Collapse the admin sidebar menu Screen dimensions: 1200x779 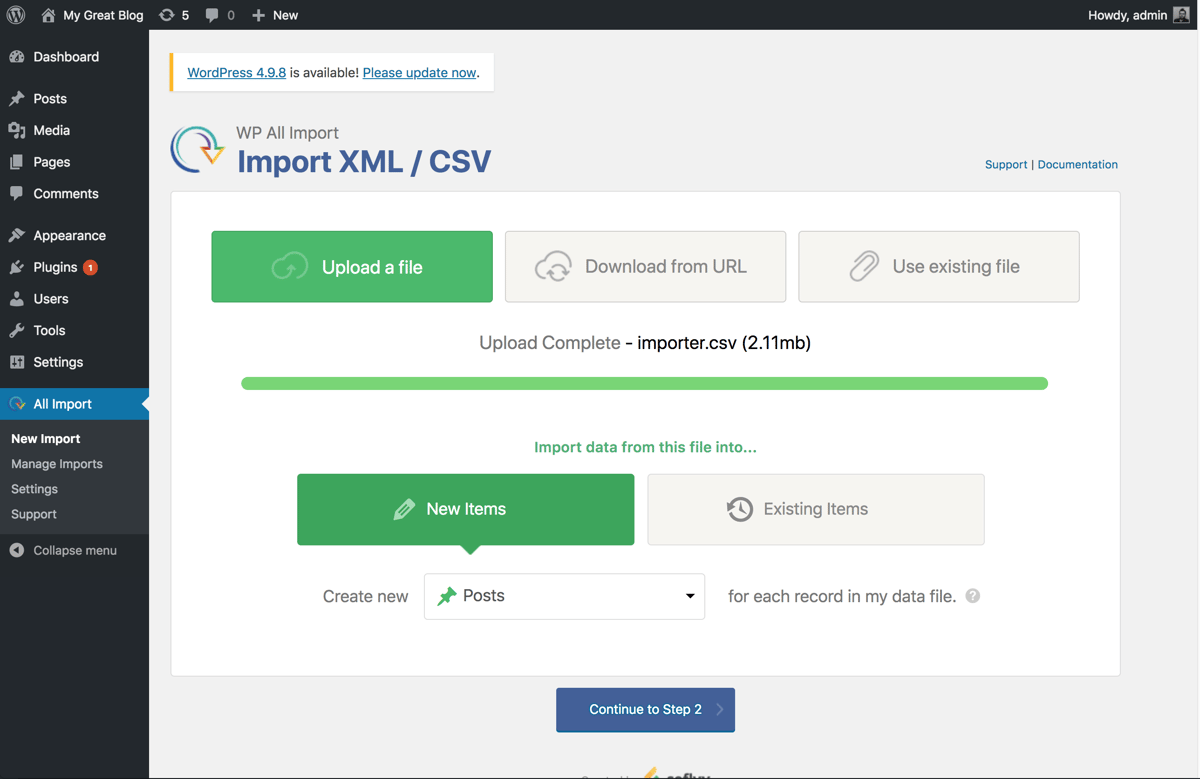pos(65,550)
